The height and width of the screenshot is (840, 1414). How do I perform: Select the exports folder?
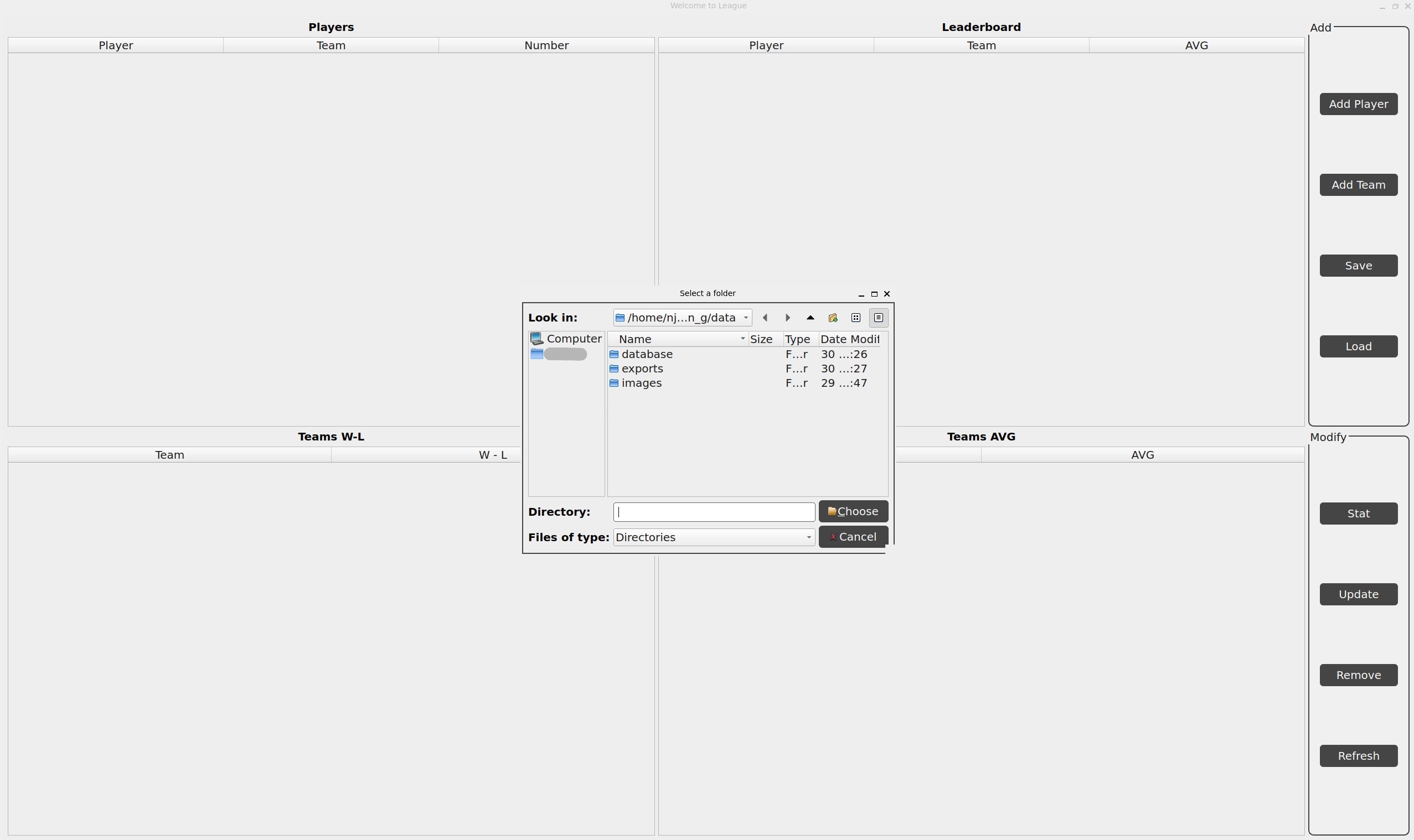tap(642, 369)
